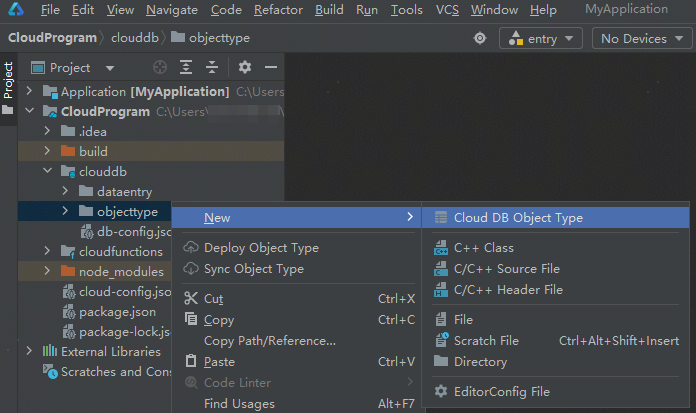This screenshot has height=413, width=696.
Task: Click Deploy Object Type in context menu
Action: coord(261,248)
